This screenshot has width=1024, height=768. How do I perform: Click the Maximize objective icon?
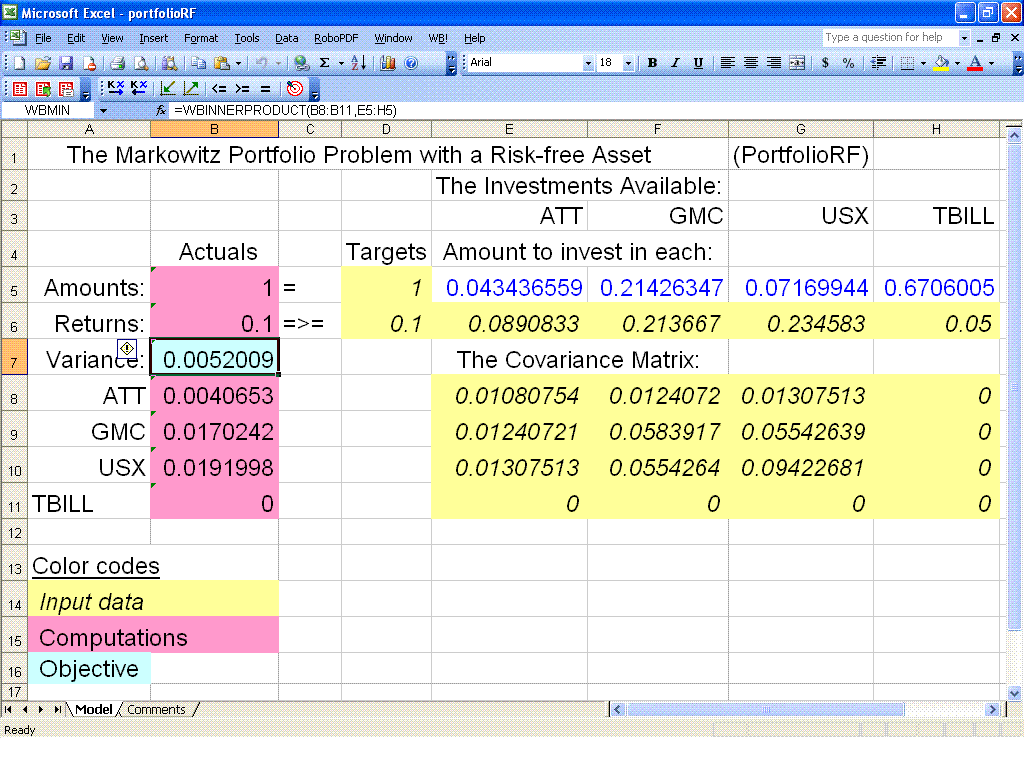click(191, 88)
